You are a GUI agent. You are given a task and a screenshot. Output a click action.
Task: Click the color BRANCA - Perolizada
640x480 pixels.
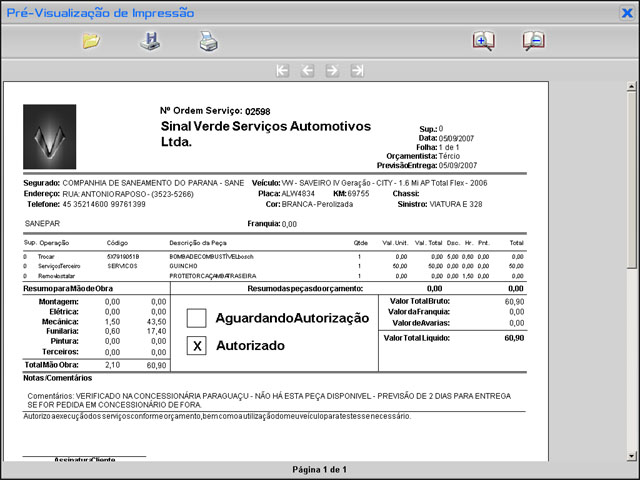(317, 204)
